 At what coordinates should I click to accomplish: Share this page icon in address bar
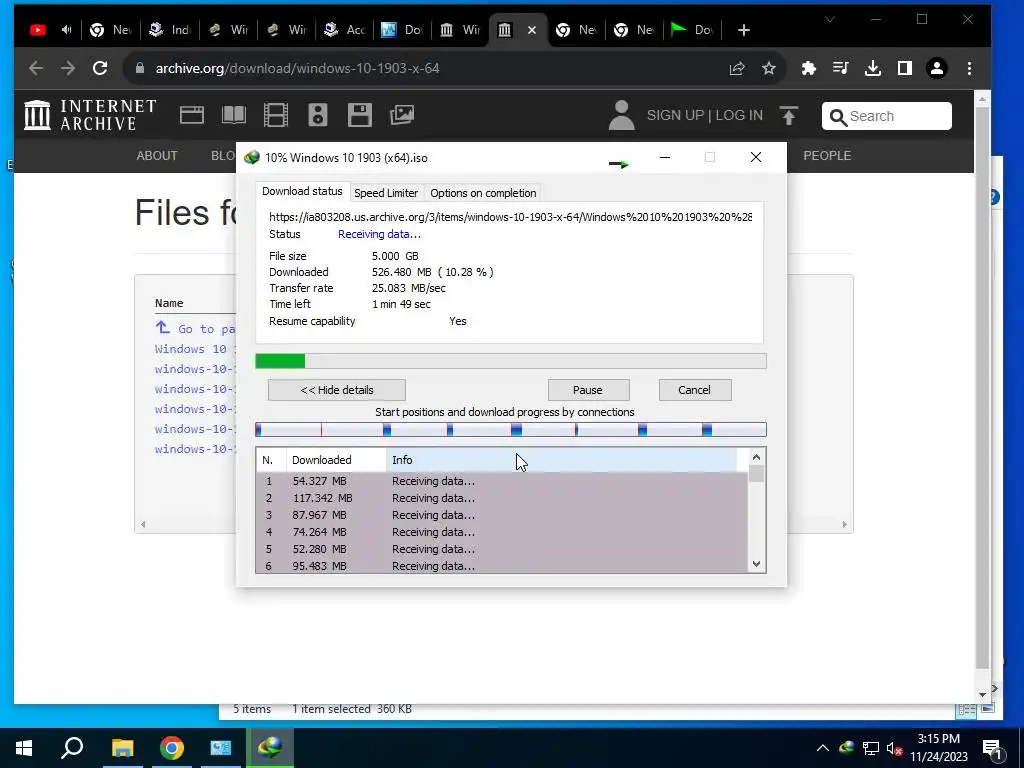point(737,68)
